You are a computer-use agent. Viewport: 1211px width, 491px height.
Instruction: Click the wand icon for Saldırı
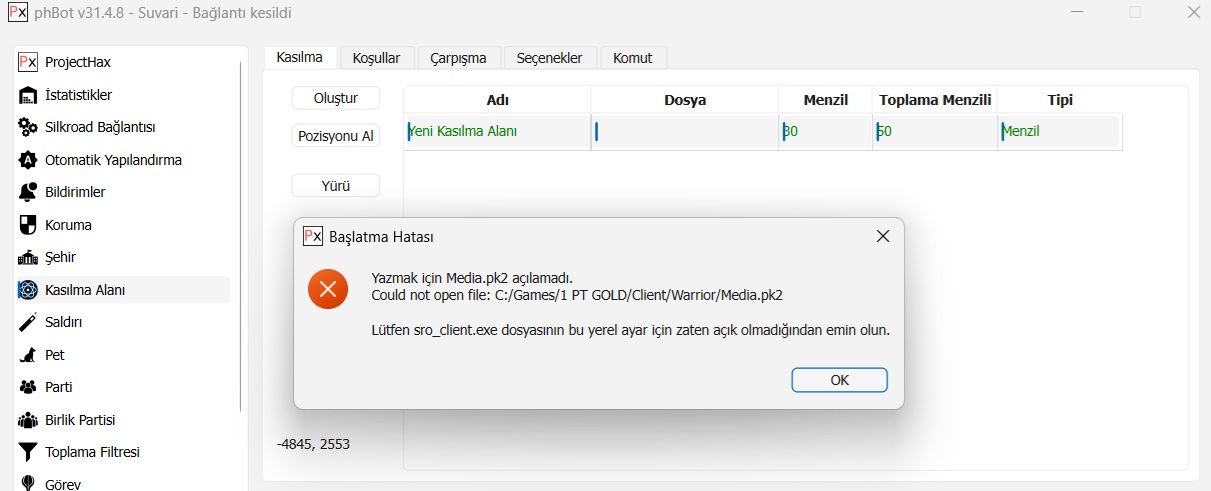[x=28, y=322]
